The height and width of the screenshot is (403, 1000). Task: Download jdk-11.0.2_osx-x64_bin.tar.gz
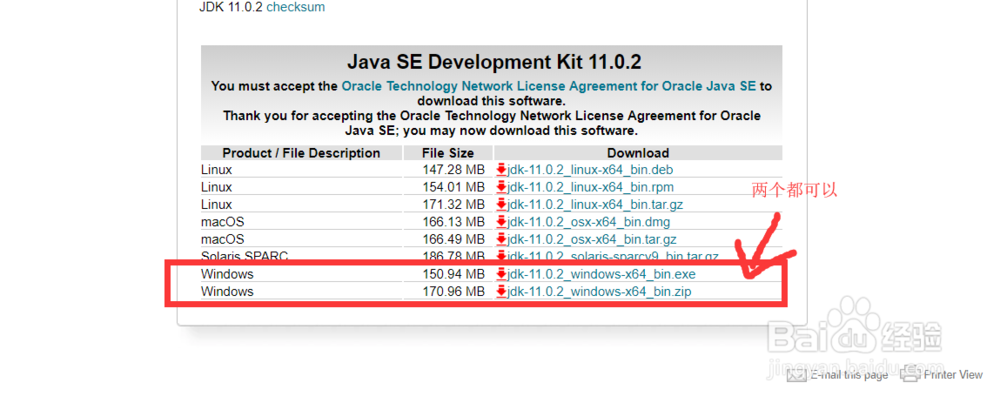click(x=592, y=240)
